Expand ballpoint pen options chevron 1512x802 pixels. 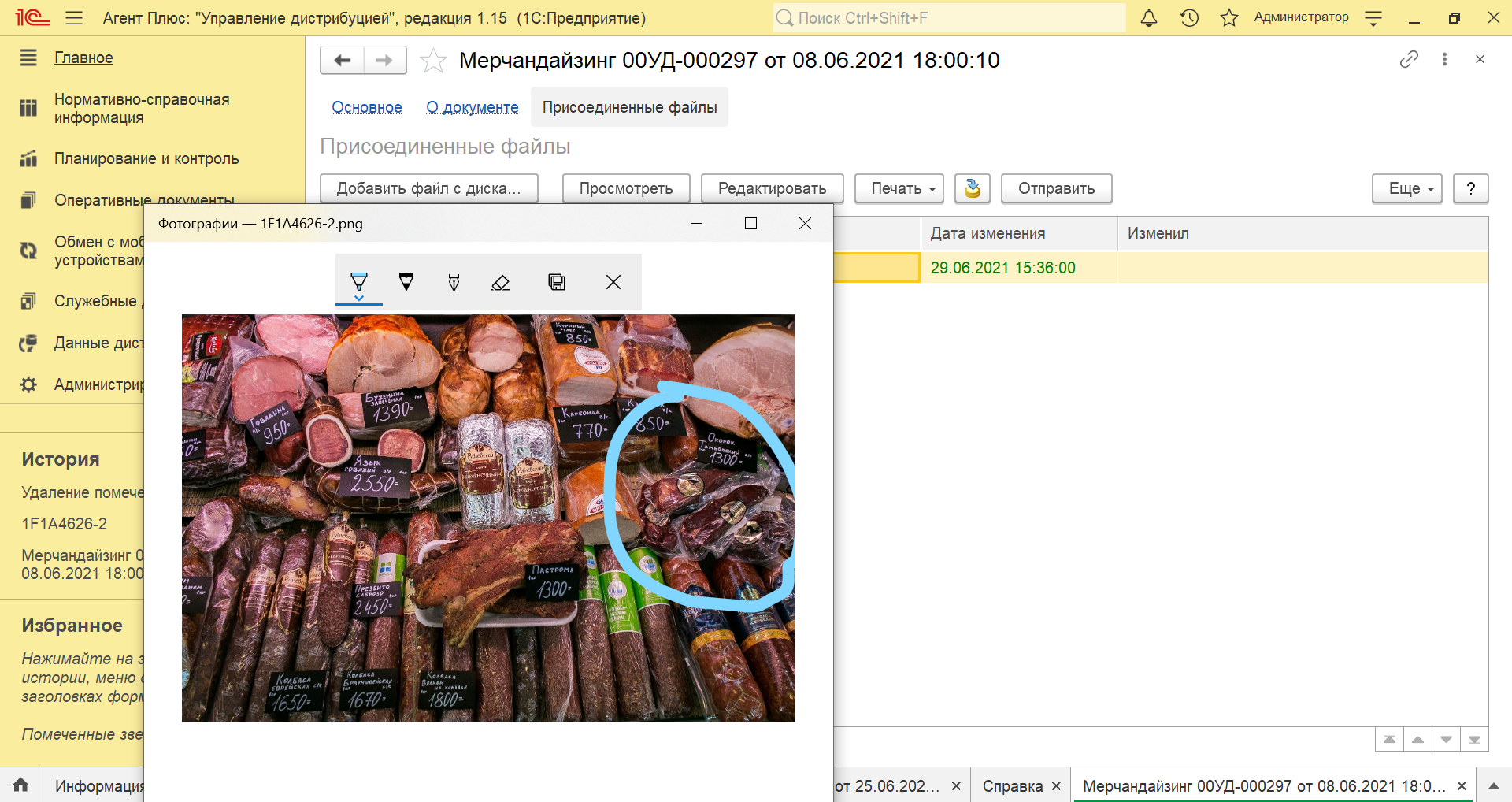(x=359, y=299)
